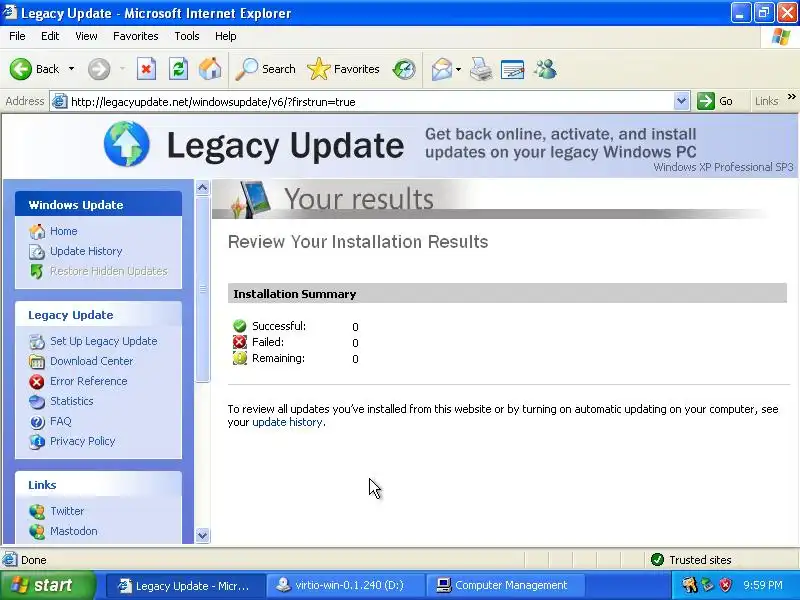Image resolution: width=800 pixels, height=600 pixels.
Task: Click the Set Up Legacy Update icon
Action: pos(37,341)
